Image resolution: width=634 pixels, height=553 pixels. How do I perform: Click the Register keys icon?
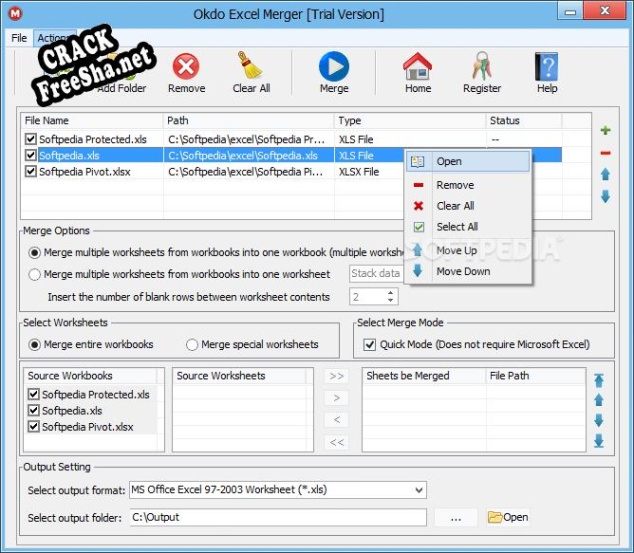tap(481, 72)
